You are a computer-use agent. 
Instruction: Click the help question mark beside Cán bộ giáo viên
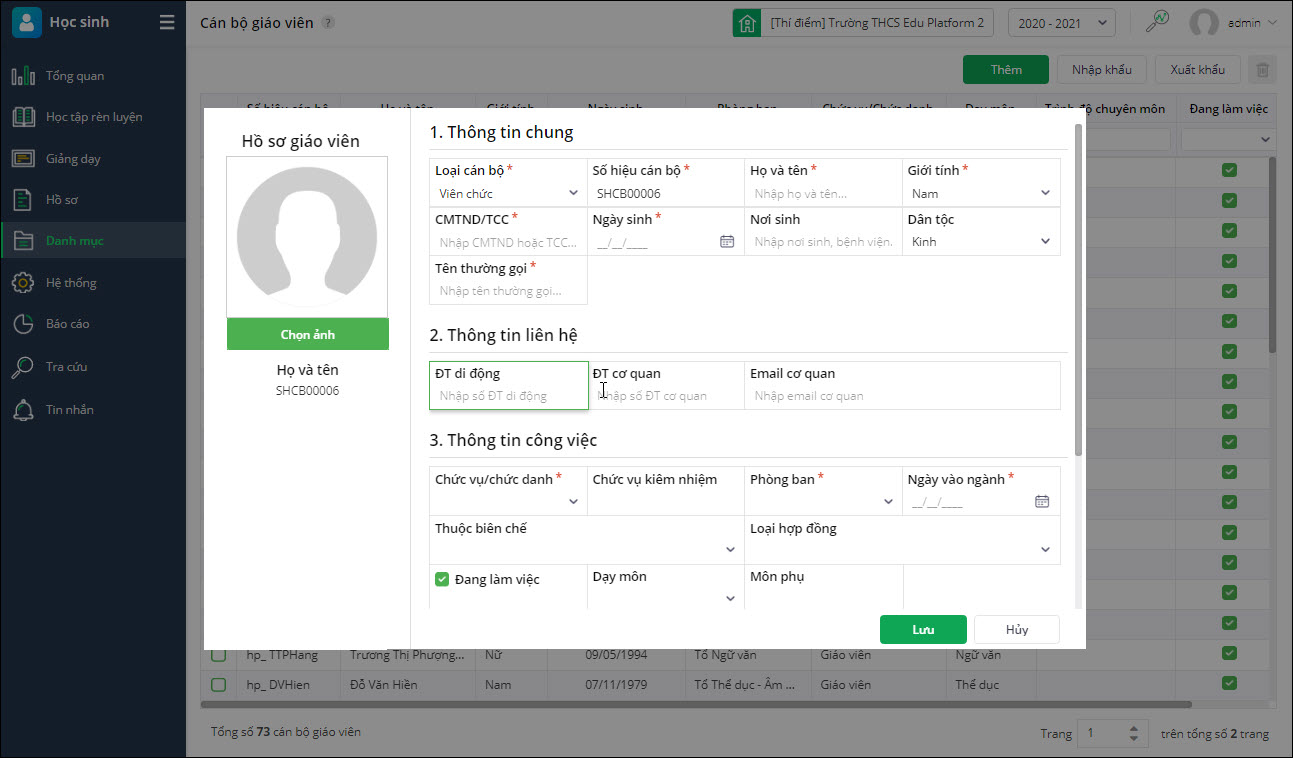point(329,23)
